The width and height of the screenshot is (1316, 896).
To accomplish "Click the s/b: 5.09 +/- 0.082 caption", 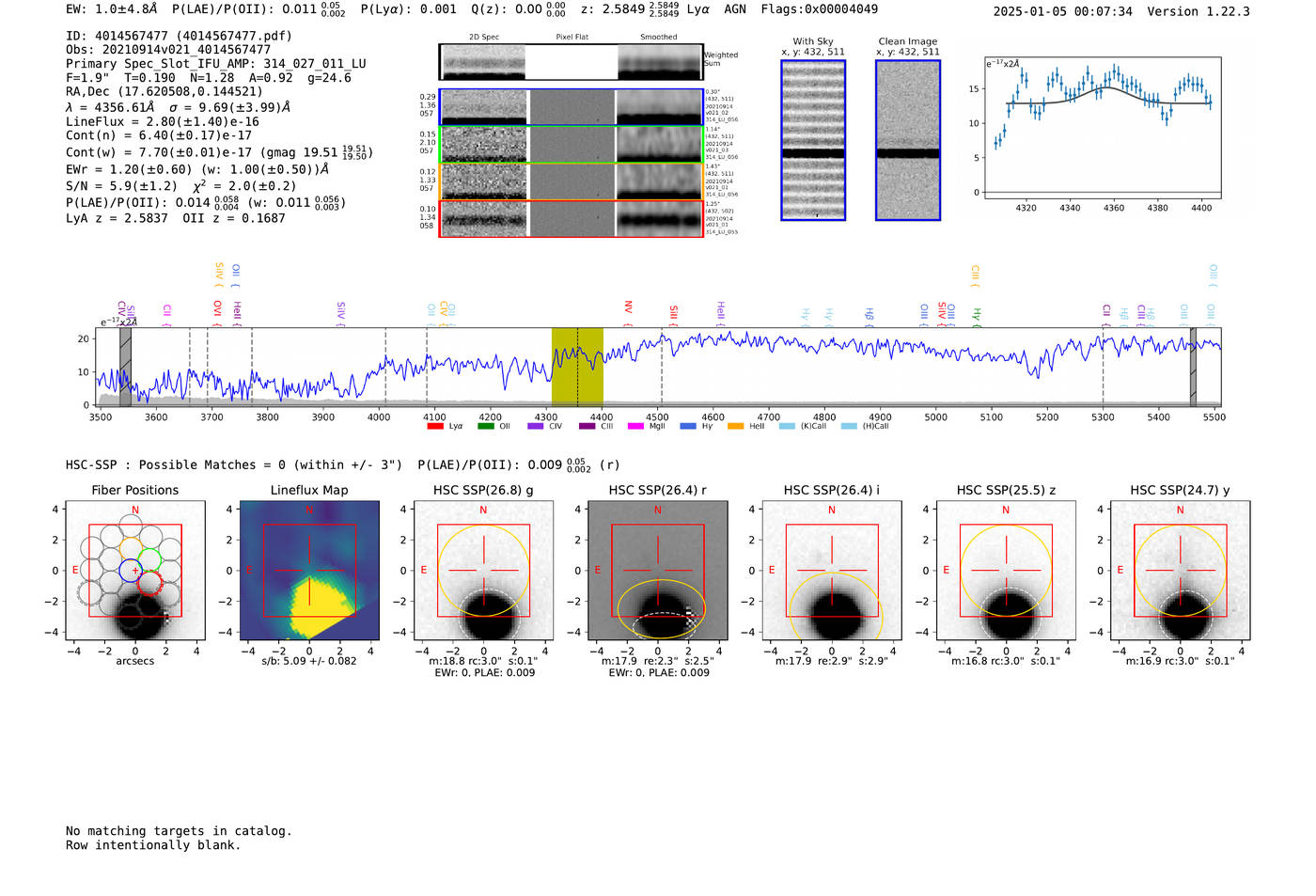I will click(309, 661).
